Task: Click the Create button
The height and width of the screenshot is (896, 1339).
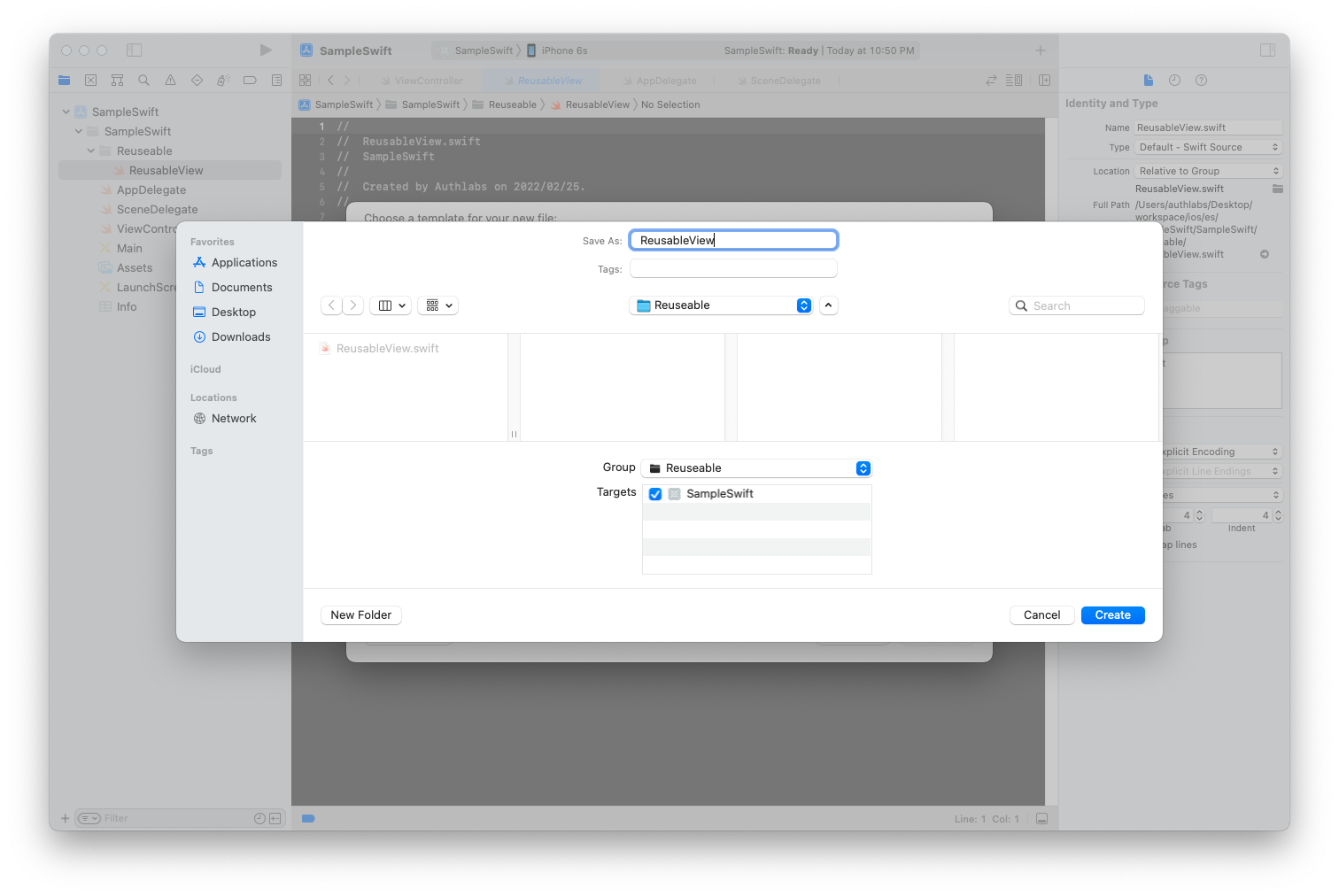Action: pyautogui.click(x=1112, y=615)
